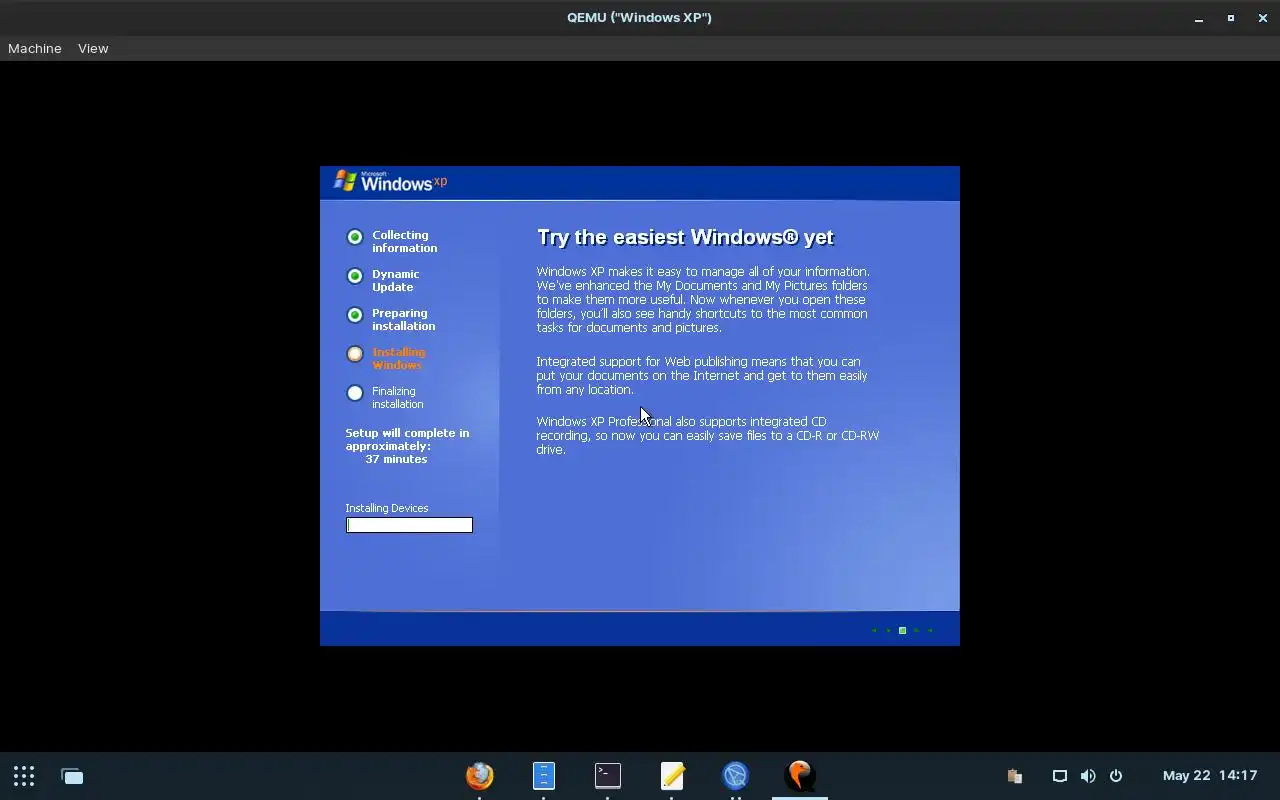Open the notes pencil app in dock

click(x=672, y=776)
